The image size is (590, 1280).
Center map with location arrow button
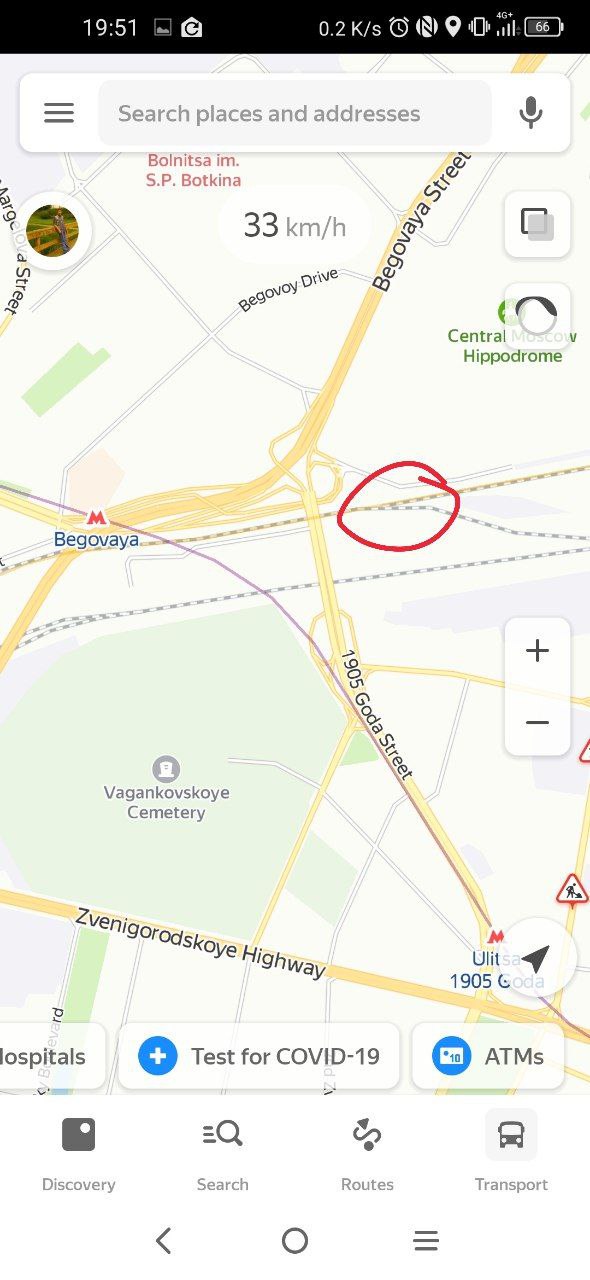point(536,958)
